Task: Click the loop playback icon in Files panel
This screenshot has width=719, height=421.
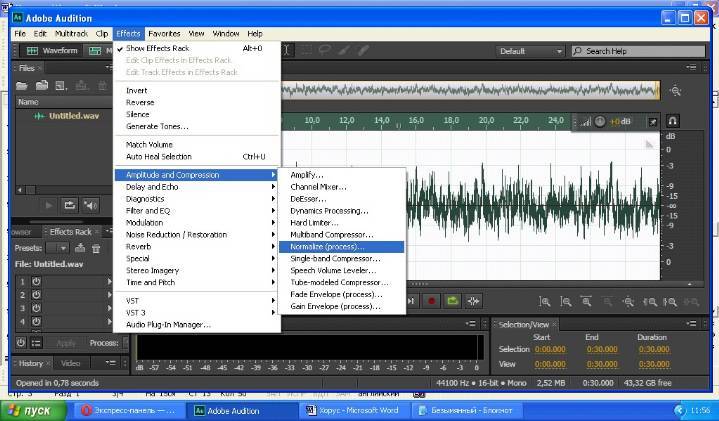Action: pos(70,205)
